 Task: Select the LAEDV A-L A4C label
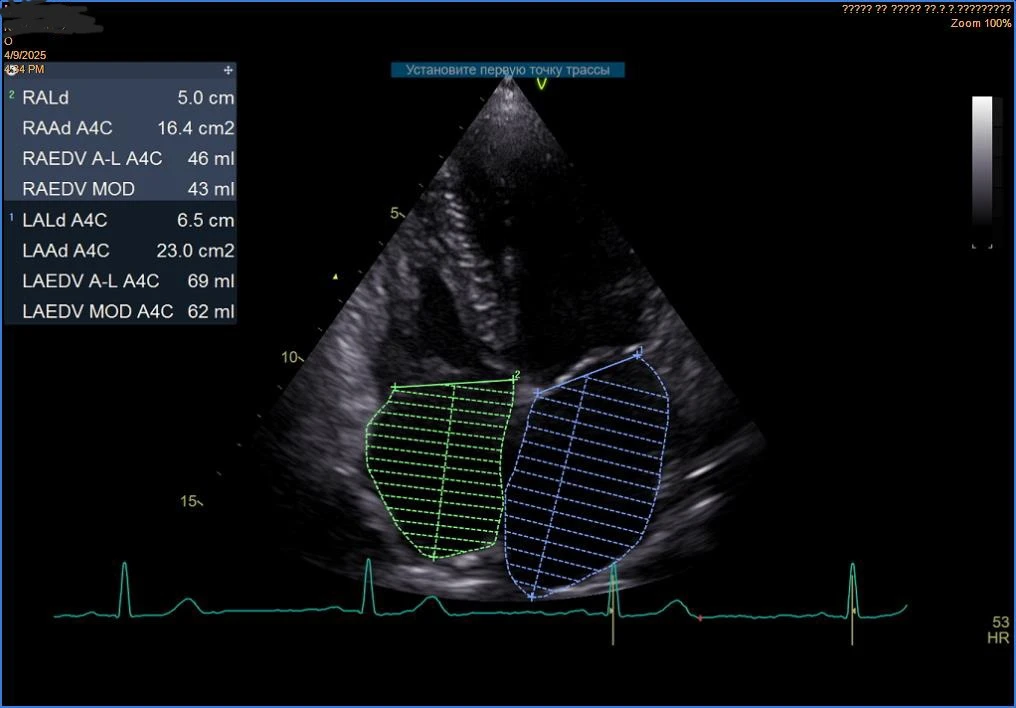pos(91,281)
